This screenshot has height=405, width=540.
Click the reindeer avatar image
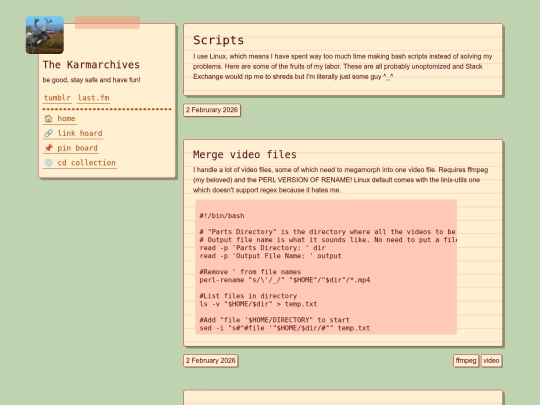pos(45,35)
